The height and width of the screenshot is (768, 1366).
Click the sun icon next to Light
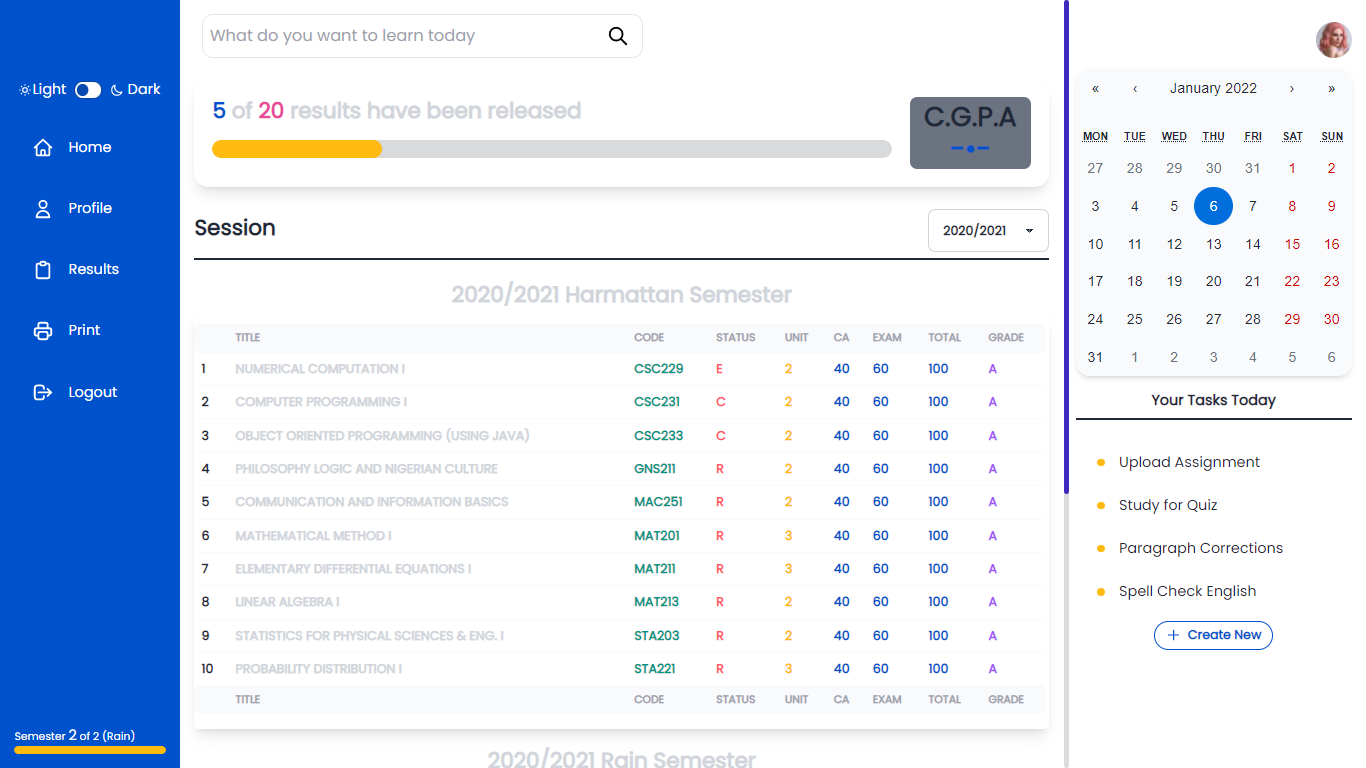24,89
